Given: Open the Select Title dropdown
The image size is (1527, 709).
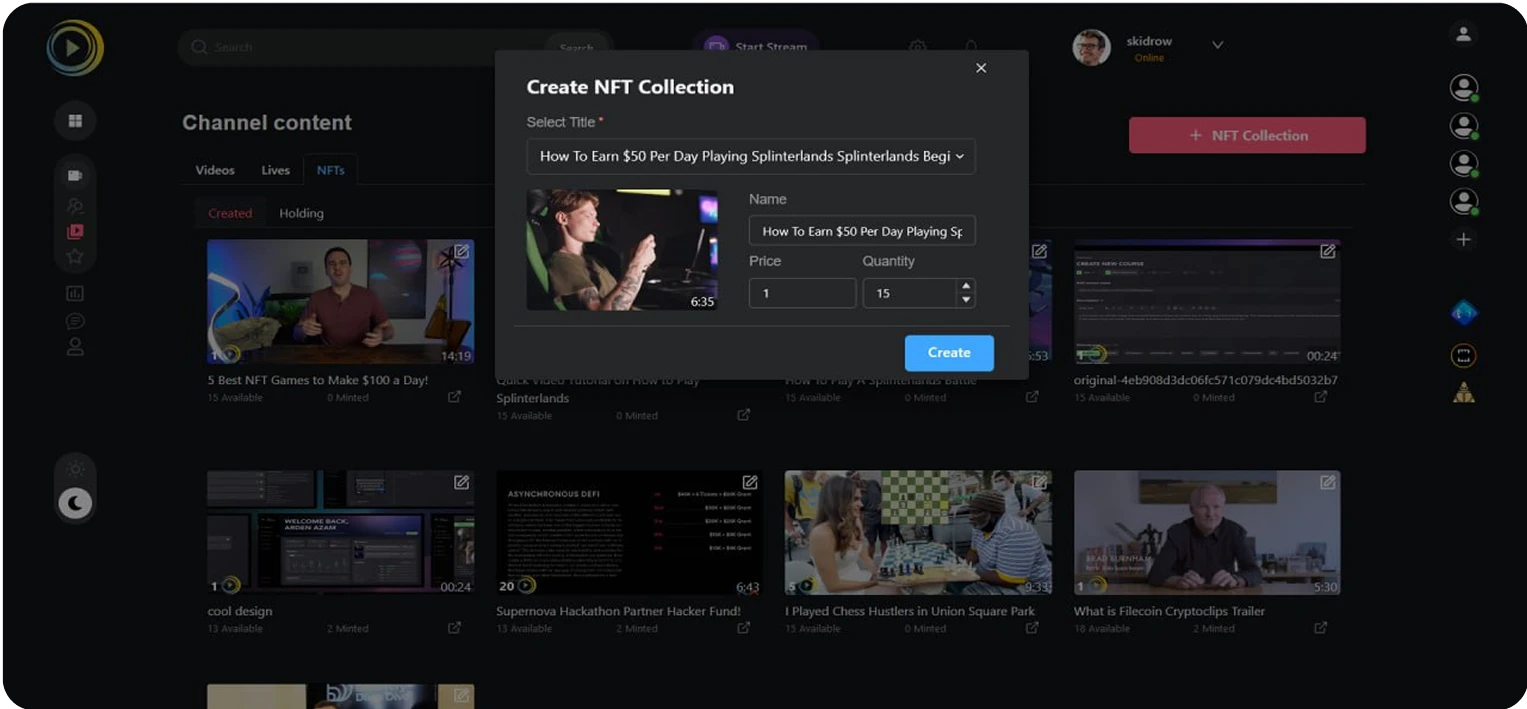Looking at the screenshot, I should coord(751,156).
